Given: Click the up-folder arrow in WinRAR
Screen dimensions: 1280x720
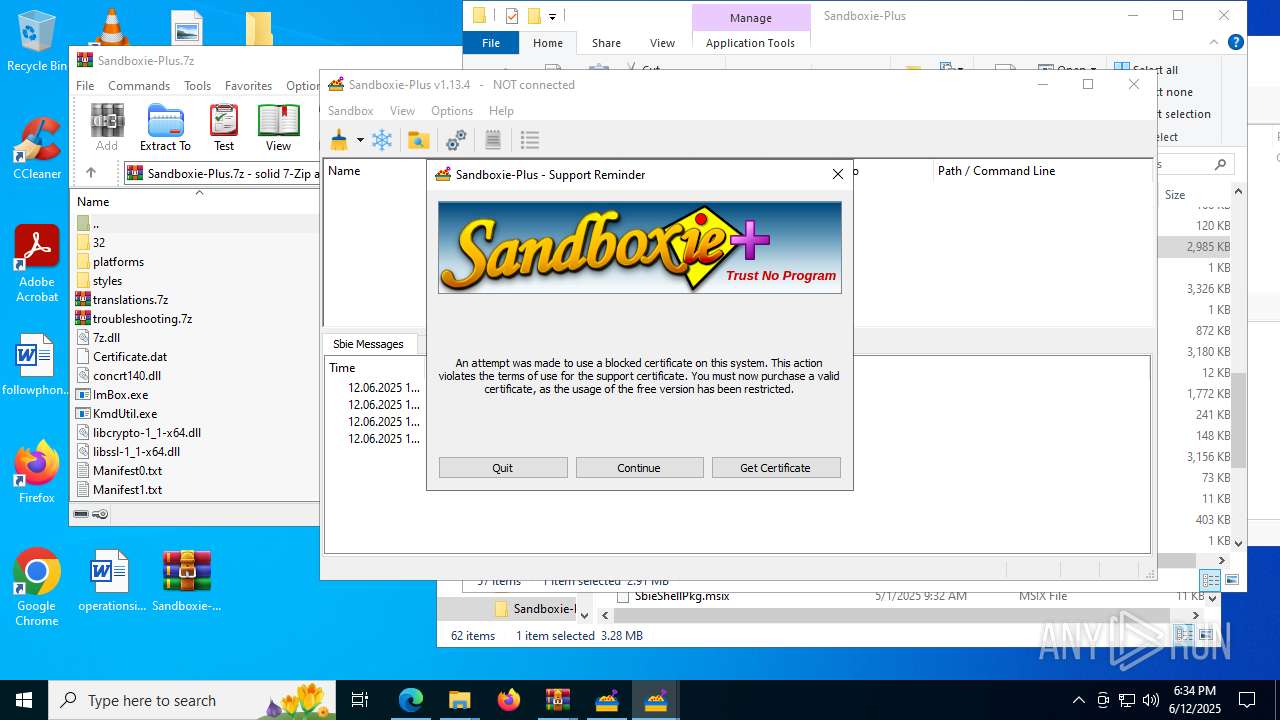Looking at the screenshot, I should click(91, 173).
